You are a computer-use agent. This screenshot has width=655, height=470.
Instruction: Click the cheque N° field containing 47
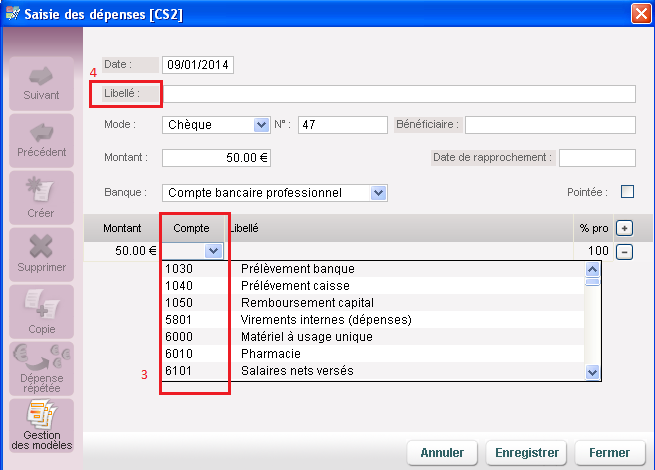(343, 124)
